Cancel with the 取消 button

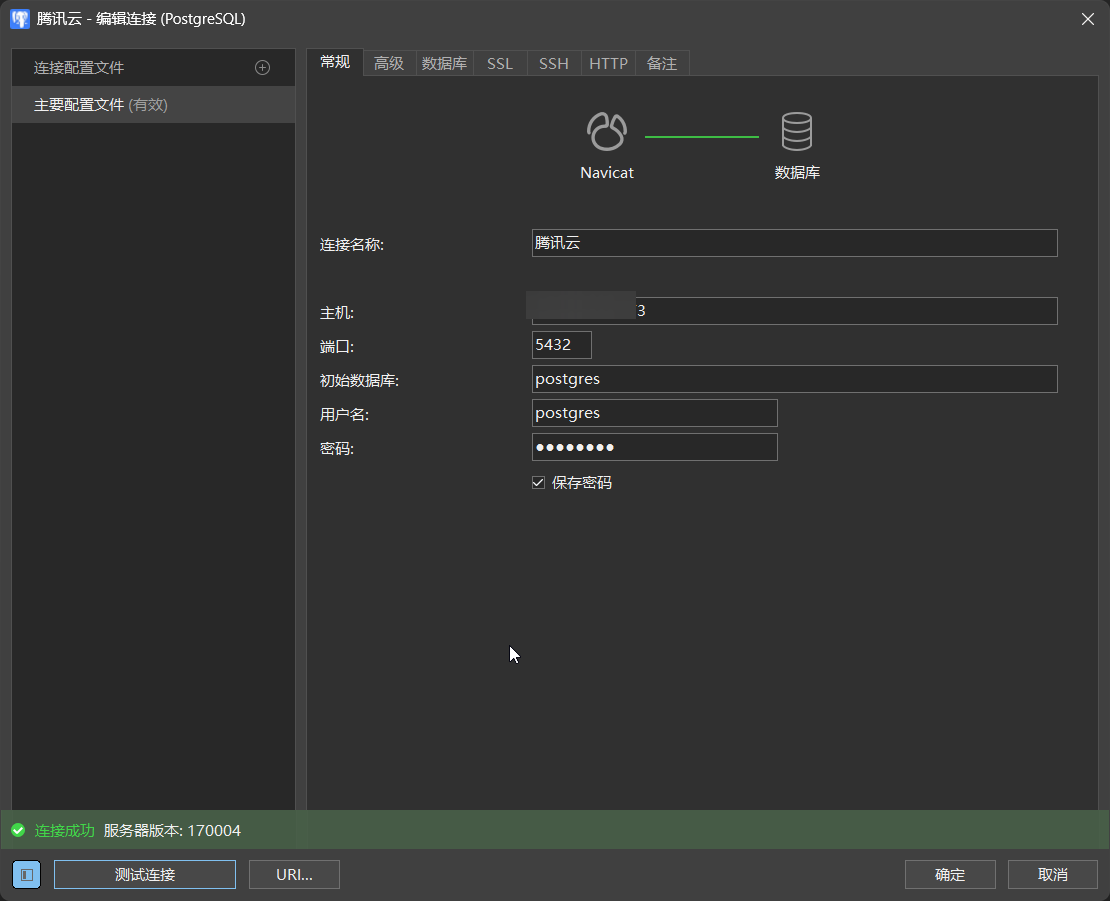(x=1053, y=875)
